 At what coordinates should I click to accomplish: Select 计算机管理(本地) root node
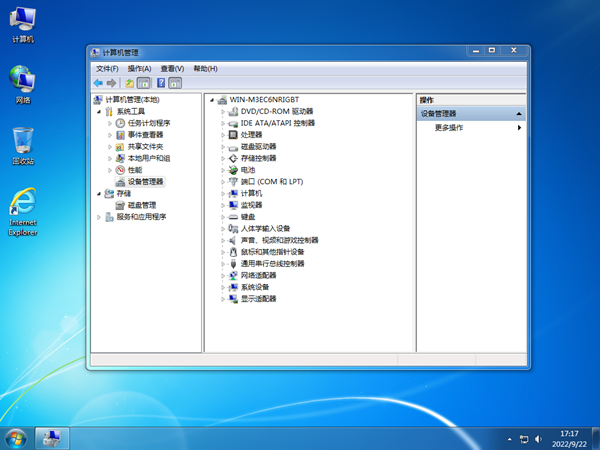[x=132, y=100]
